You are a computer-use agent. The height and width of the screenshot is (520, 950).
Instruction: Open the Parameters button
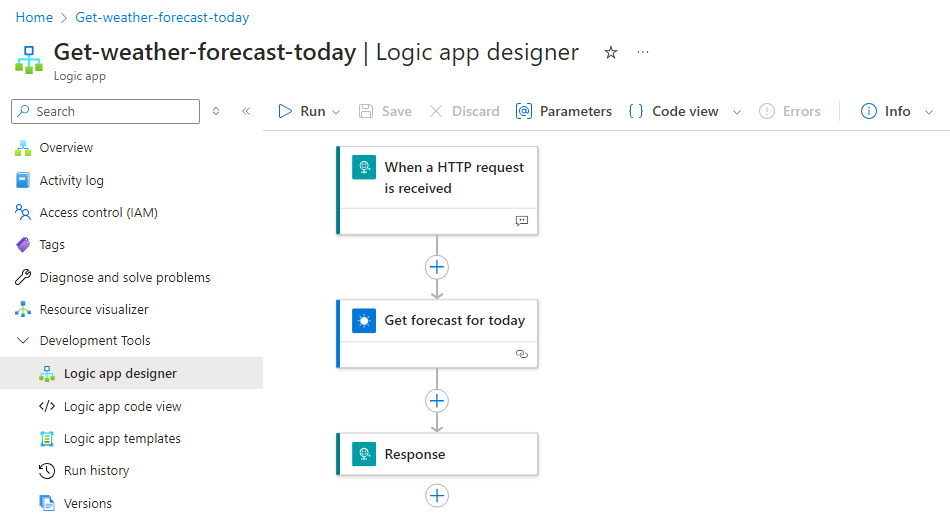[564, 111]
